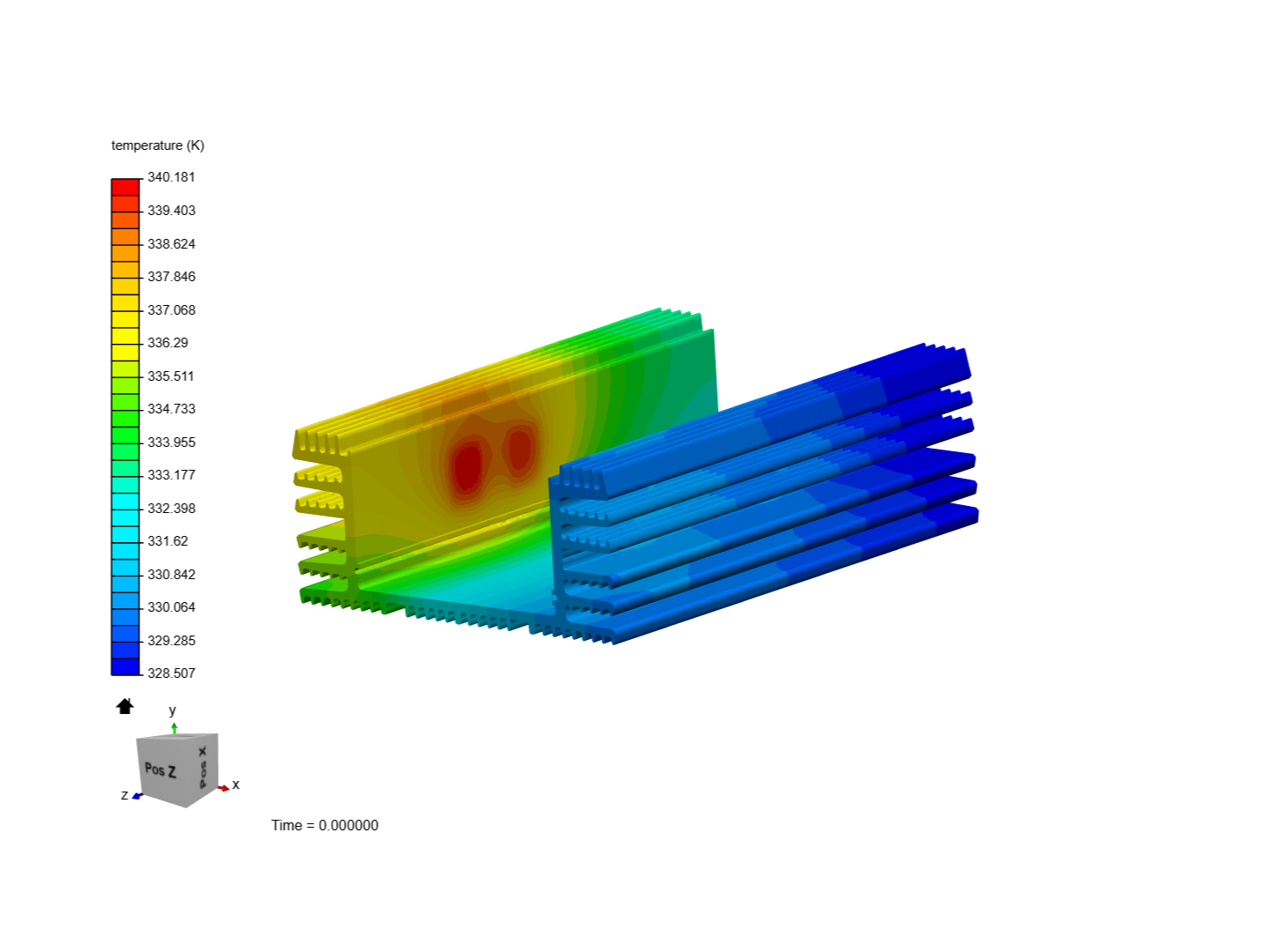Click the home view icon
Viewport: 1270px width, 952px height.
click(x=125, y=706)
